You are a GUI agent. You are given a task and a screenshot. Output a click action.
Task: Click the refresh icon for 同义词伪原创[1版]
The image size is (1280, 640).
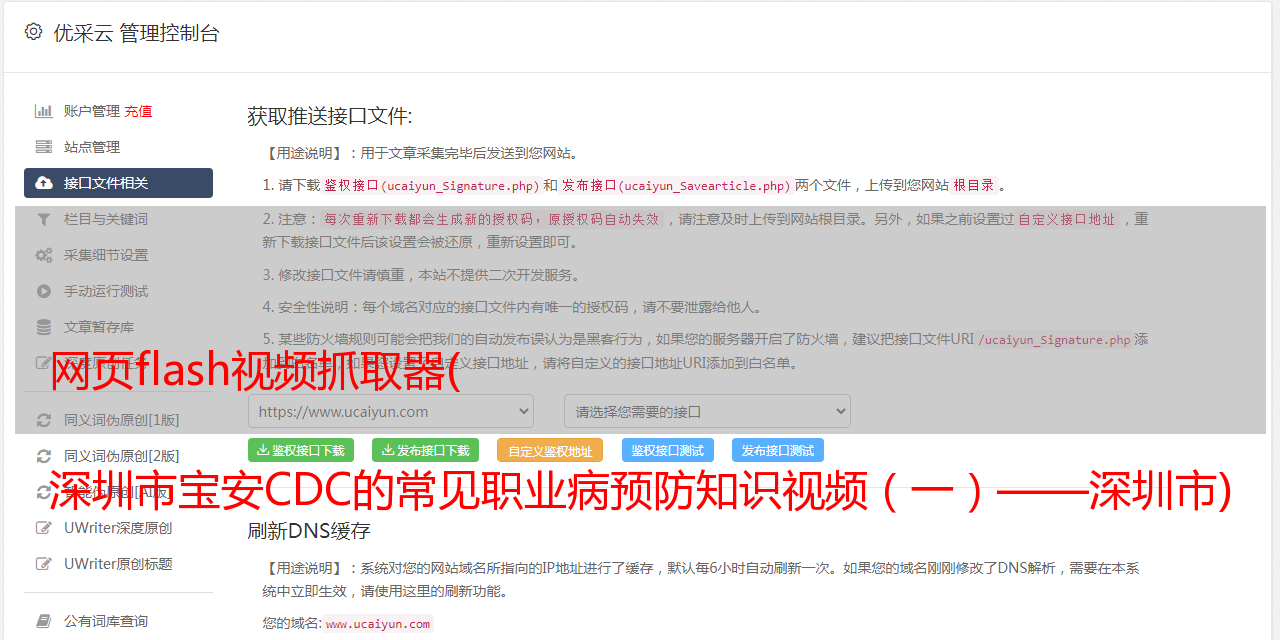point(44,420)
